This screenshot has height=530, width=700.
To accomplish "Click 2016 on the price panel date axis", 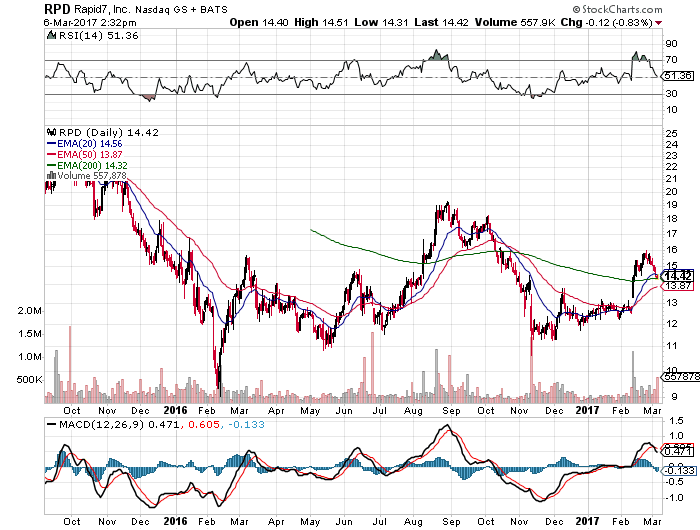I will tap(175, 410).
